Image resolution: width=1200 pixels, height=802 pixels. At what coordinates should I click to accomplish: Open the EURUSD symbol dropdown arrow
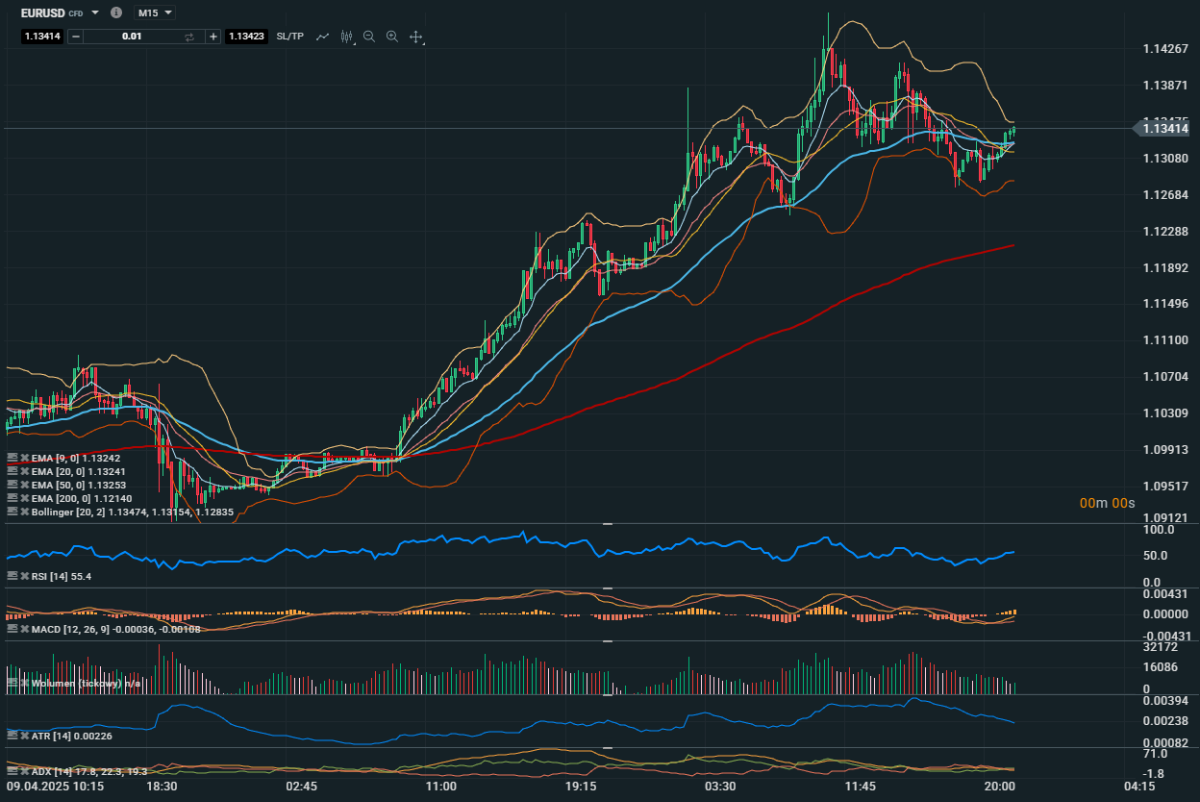[x=95, y=13]
